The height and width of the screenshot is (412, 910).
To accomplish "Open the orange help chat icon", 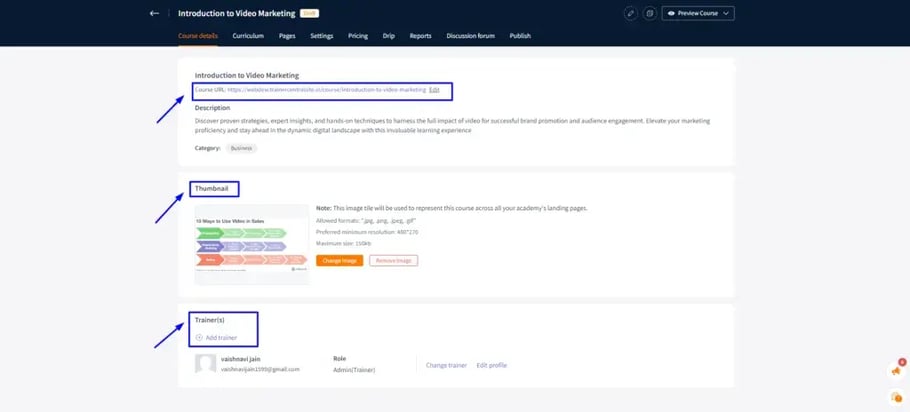I will [x=896, y=397].
